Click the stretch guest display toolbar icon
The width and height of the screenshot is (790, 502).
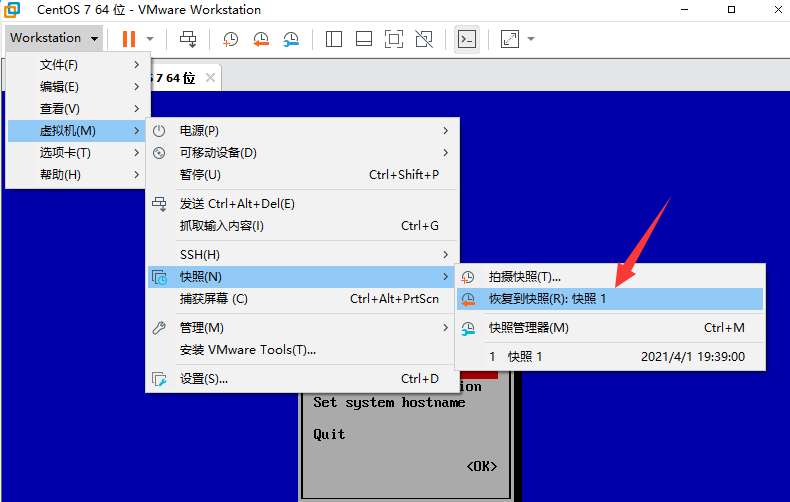pos(510,39)
